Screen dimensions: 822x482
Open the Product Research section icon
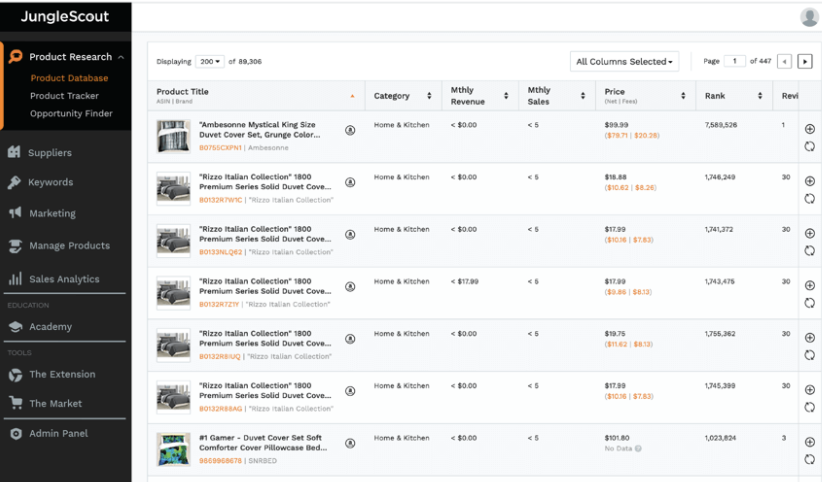tap(16, 56)
